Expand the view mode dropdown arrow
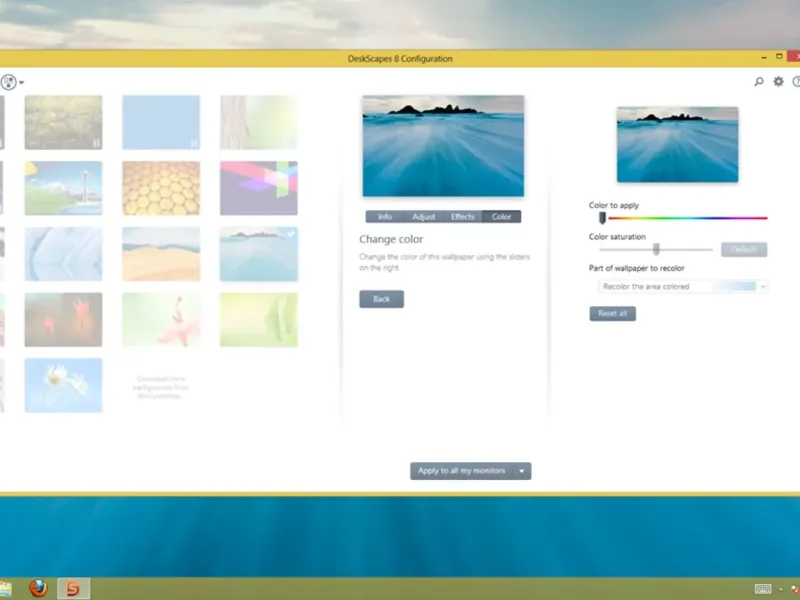The height and width of the screenshot is (600, 800). click(21, 83)
